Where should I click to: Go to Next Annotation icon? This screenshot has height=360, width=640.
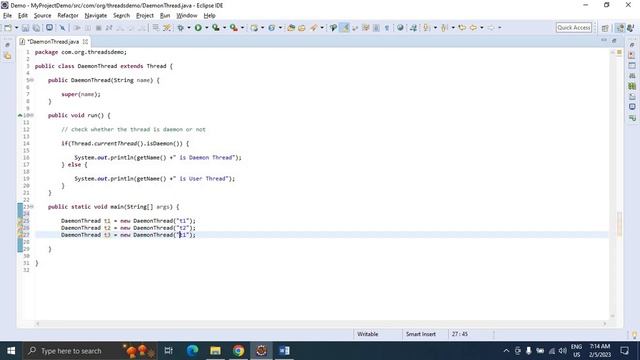(427, 28)
